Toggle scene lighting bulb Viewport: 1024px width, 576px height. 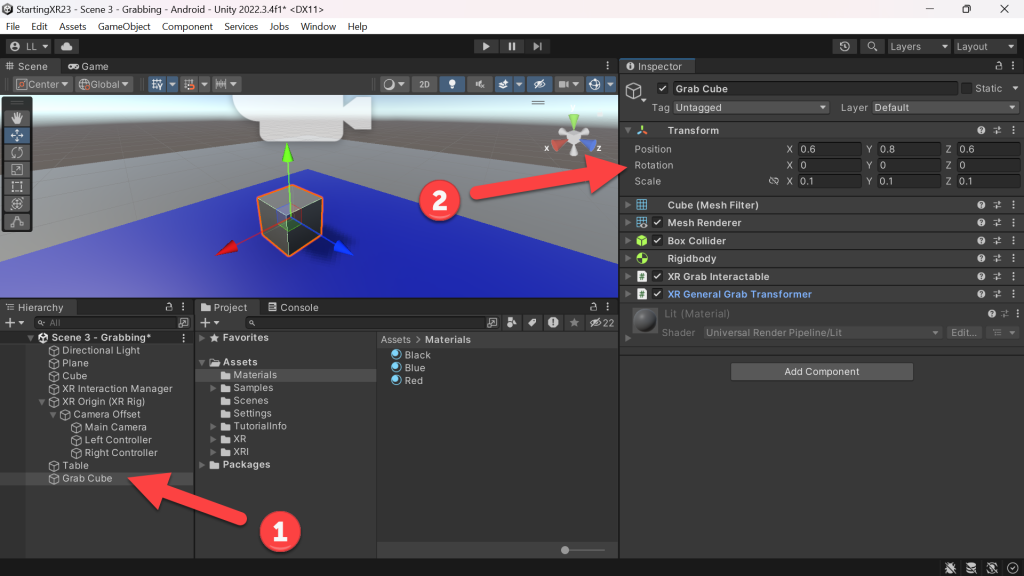tap(452, 84)
